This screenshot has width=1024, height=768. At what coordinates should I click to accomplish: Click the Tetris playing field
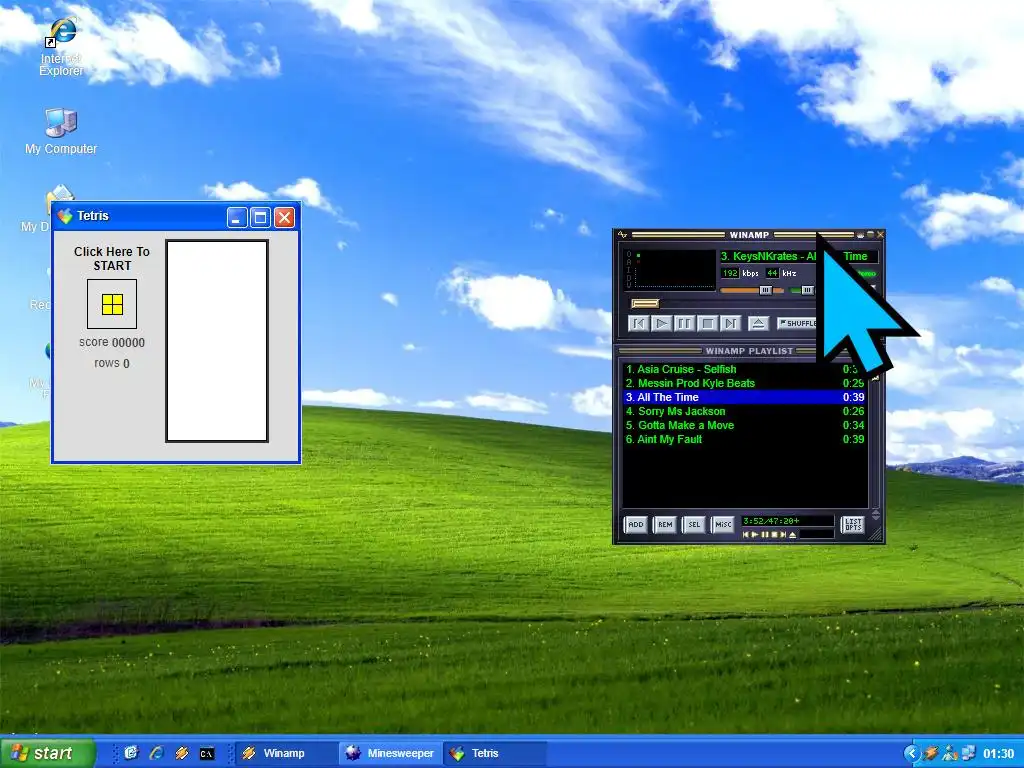point(217,341)
